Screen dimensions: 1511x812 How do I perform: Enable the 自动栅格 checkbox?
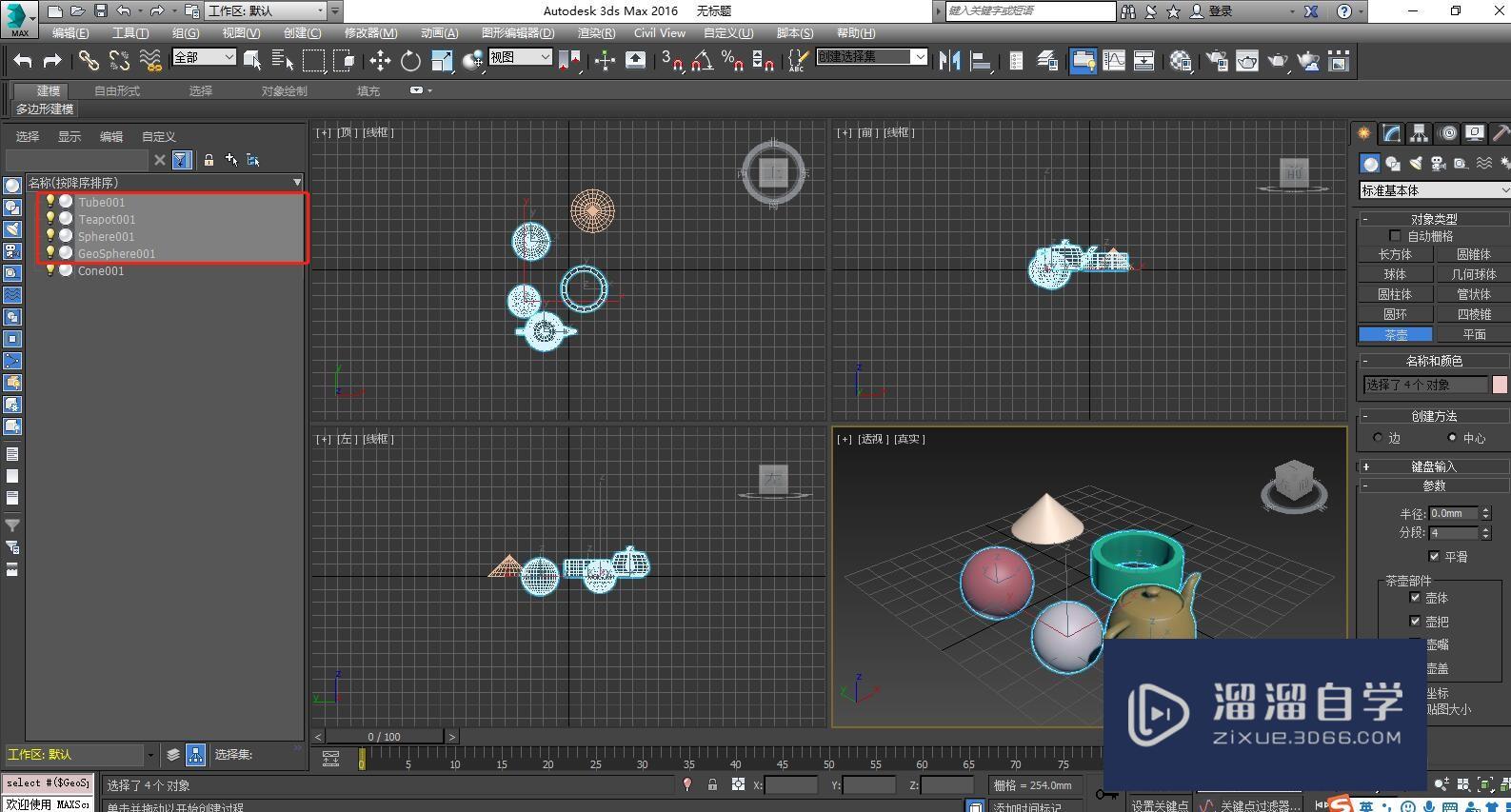click(x=1395, y=236)
